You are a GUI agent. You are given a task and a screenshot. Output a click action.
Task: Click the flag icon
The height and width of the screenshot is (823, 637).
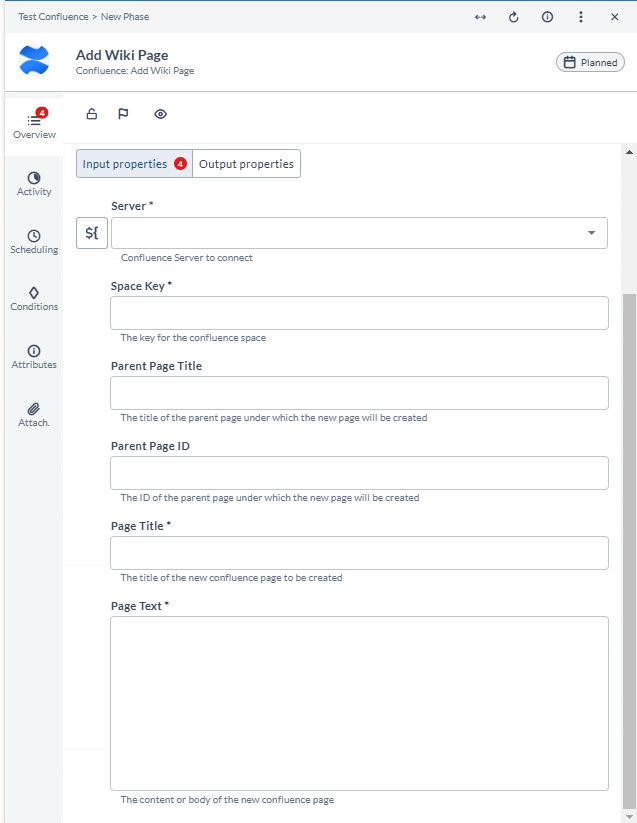click(x=123, y=114)
